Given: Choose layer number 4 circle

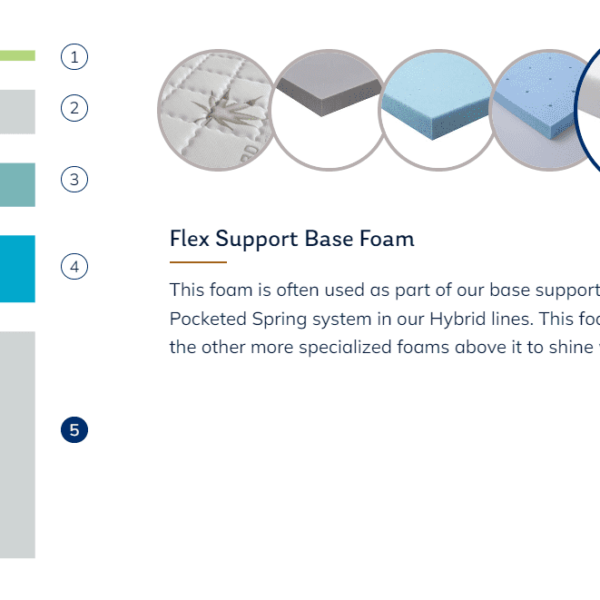Looking at the screenshot, I should 74,266.
